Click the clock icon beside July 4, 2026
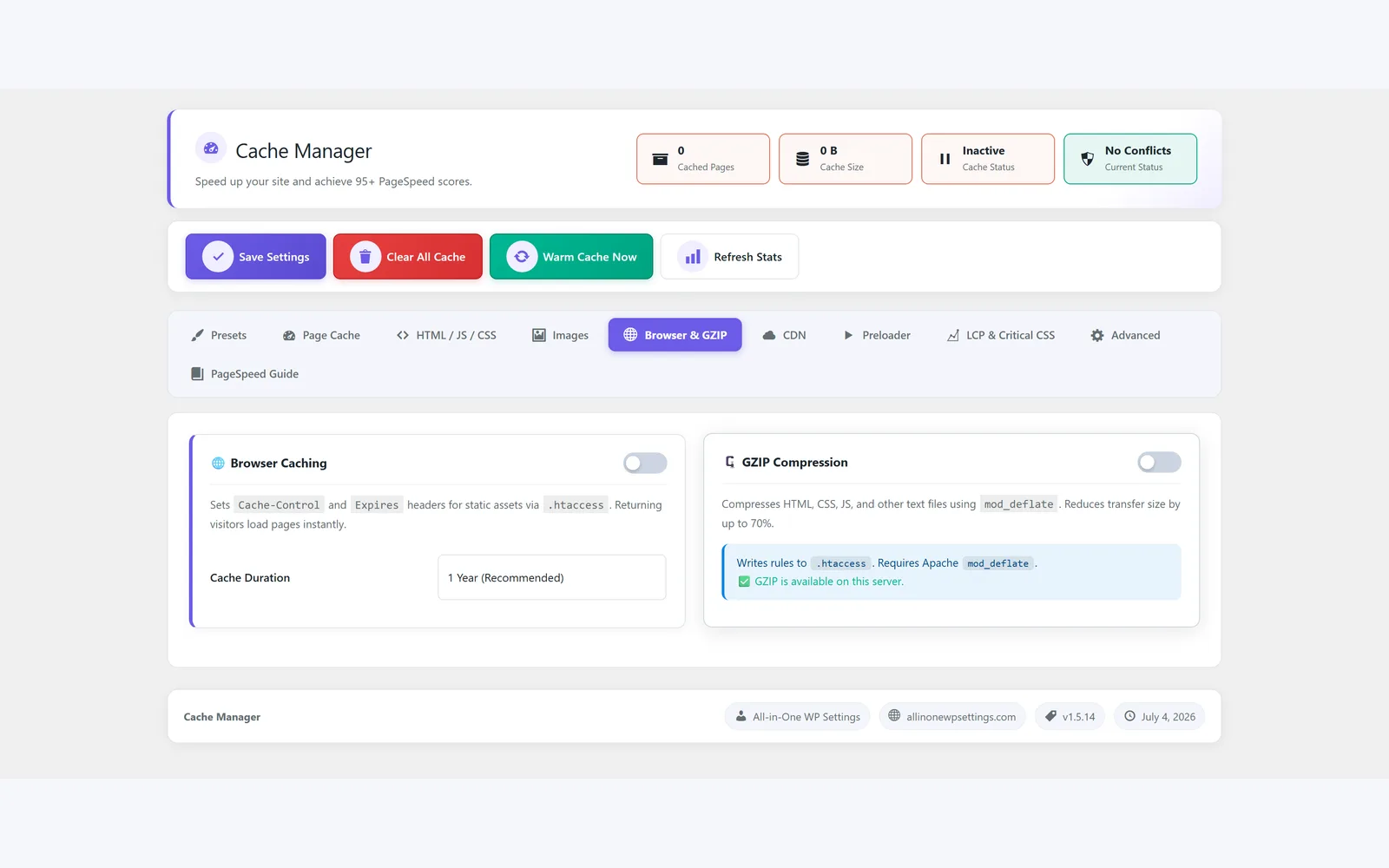Screen dimensions: 1389x868 (x=1129, y=716)
